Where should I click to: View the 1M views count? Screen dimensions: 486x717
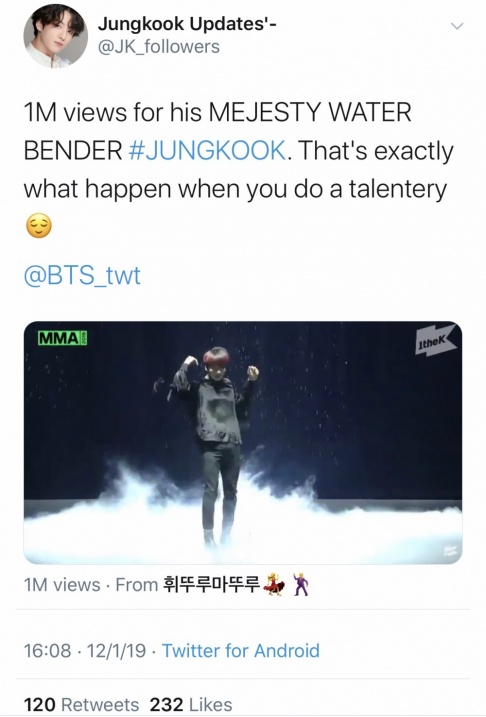pyautogui.click(x=62, y=585)
